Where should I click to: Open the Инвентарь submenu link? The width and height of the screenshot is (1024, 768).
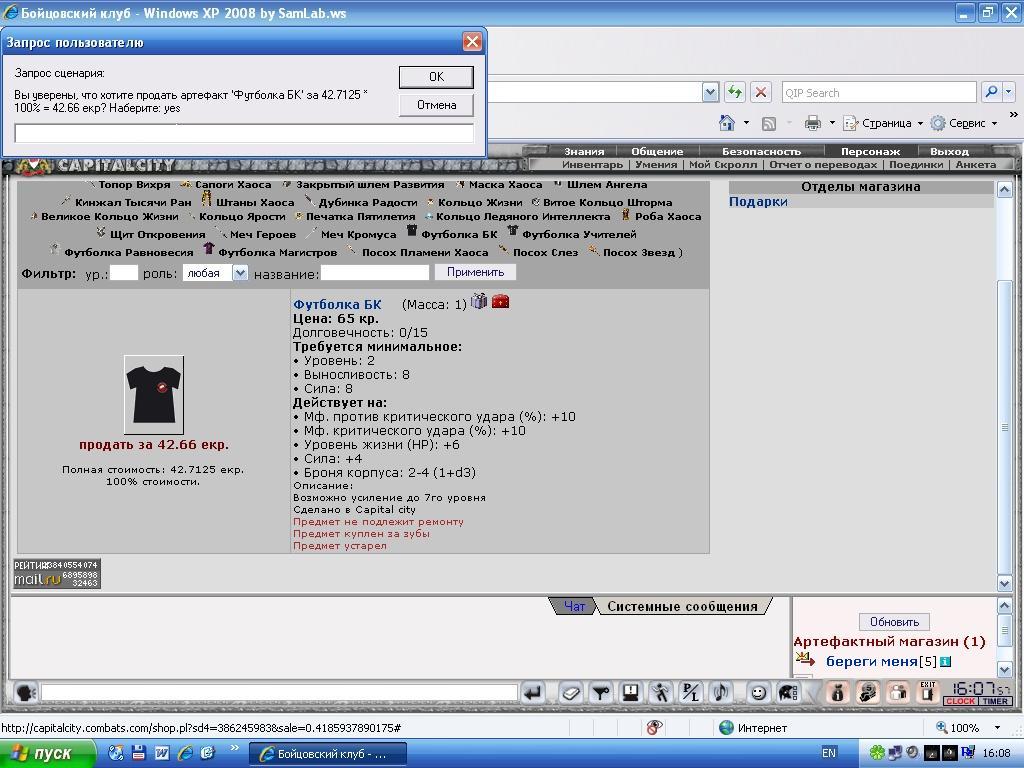pos(592,165)
